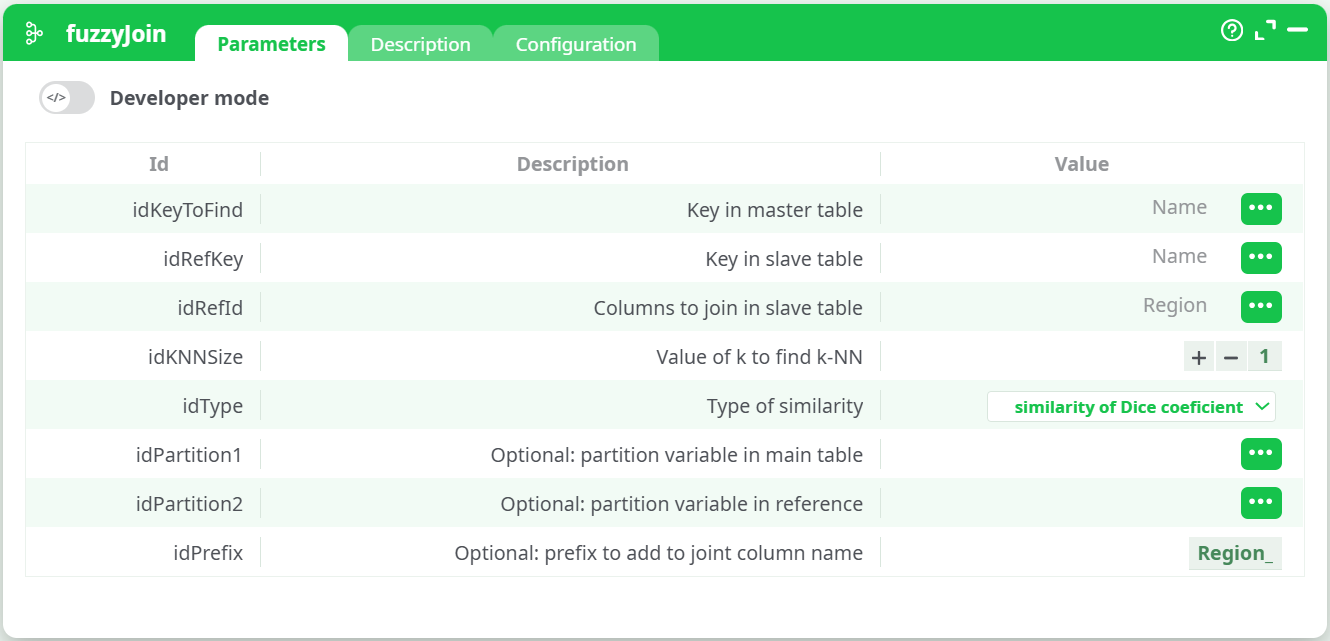This screenshot has width=1330, height=641.
Task: Increase the idKNNSize value with plus
Action: click(1199, 357)
